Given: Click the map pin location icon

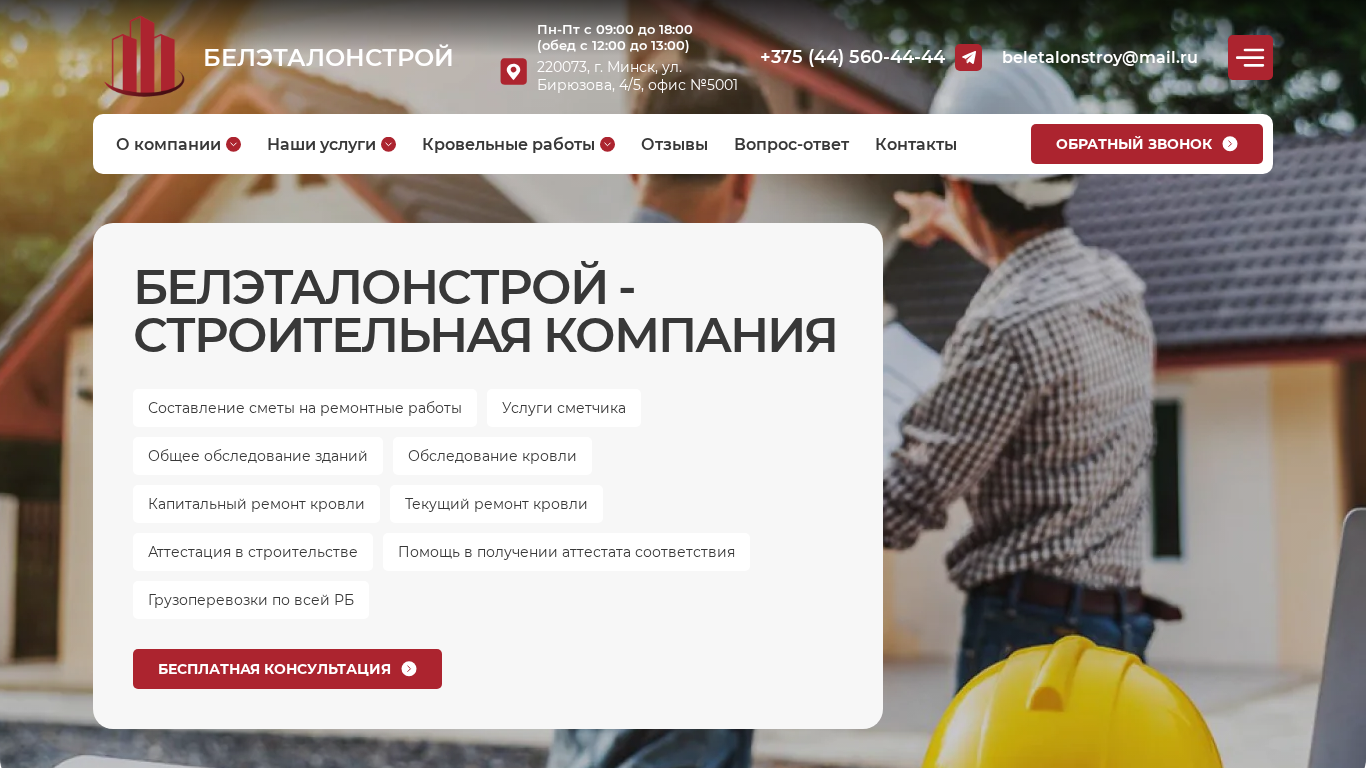Looking at the screenshot, I should point(513,71).
